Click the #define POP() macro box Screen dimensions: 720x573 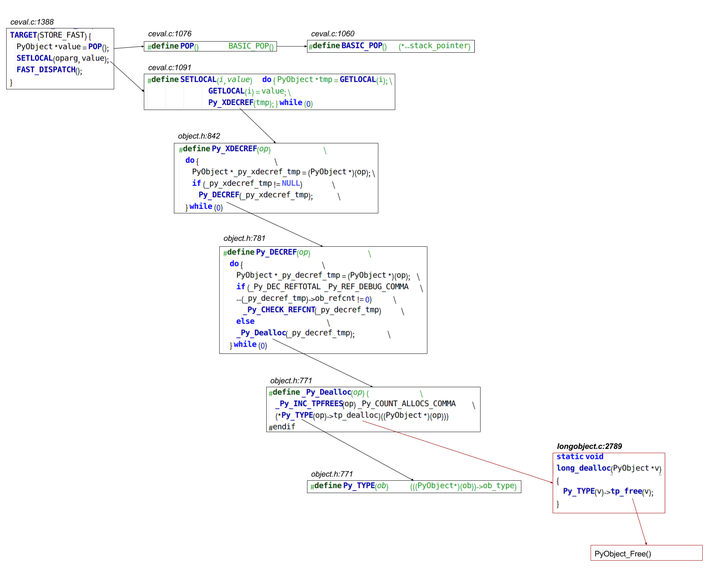pyautogui.click(x=210, y=46)
